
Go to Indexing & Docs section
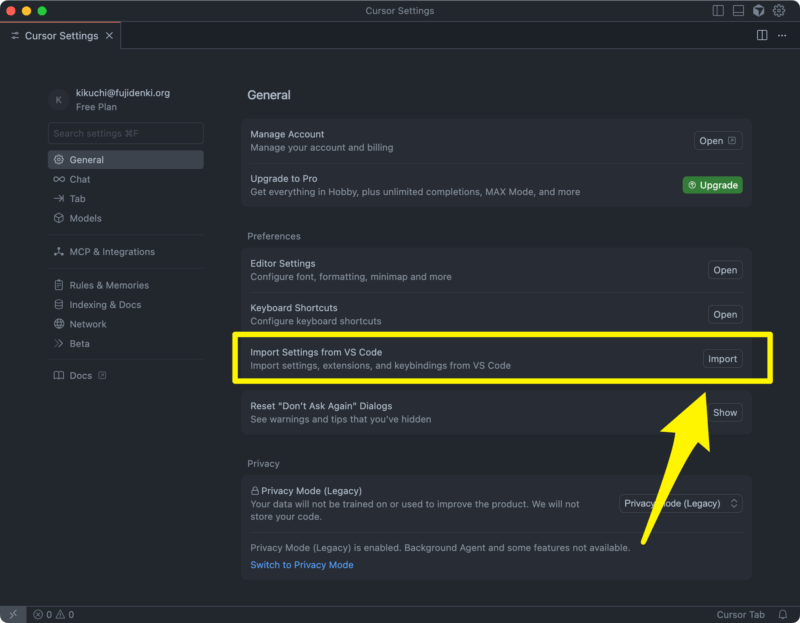[126, 305]
